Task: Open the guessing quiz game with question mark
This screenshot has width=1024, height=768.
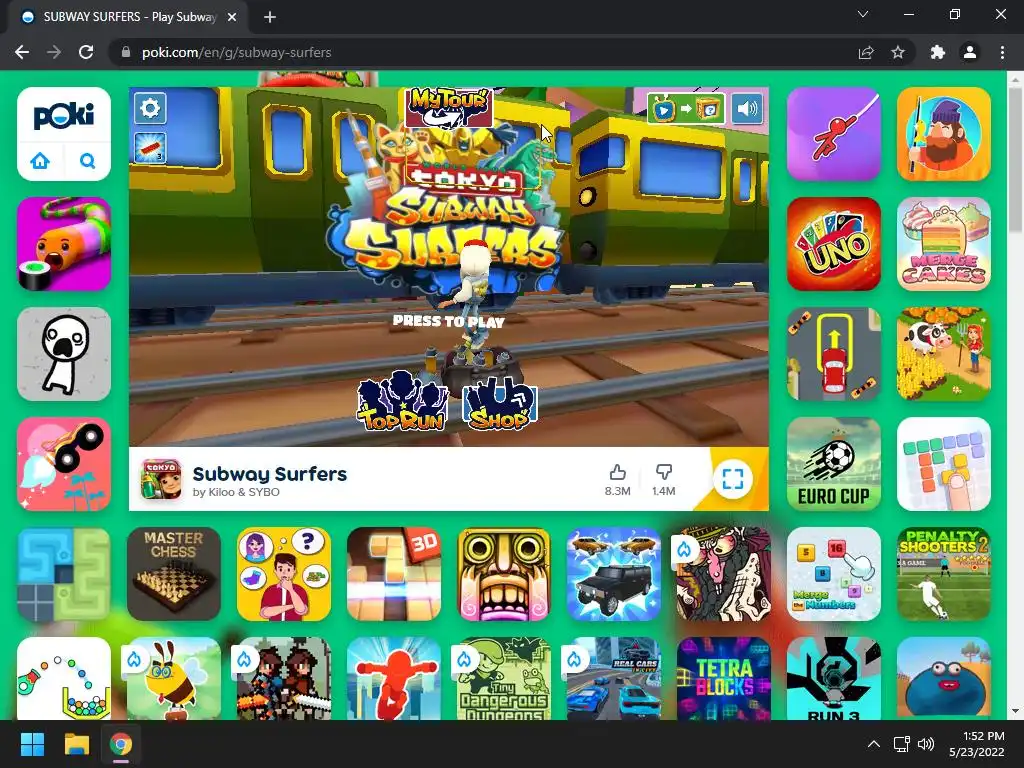Action: [x=284, y=574]
